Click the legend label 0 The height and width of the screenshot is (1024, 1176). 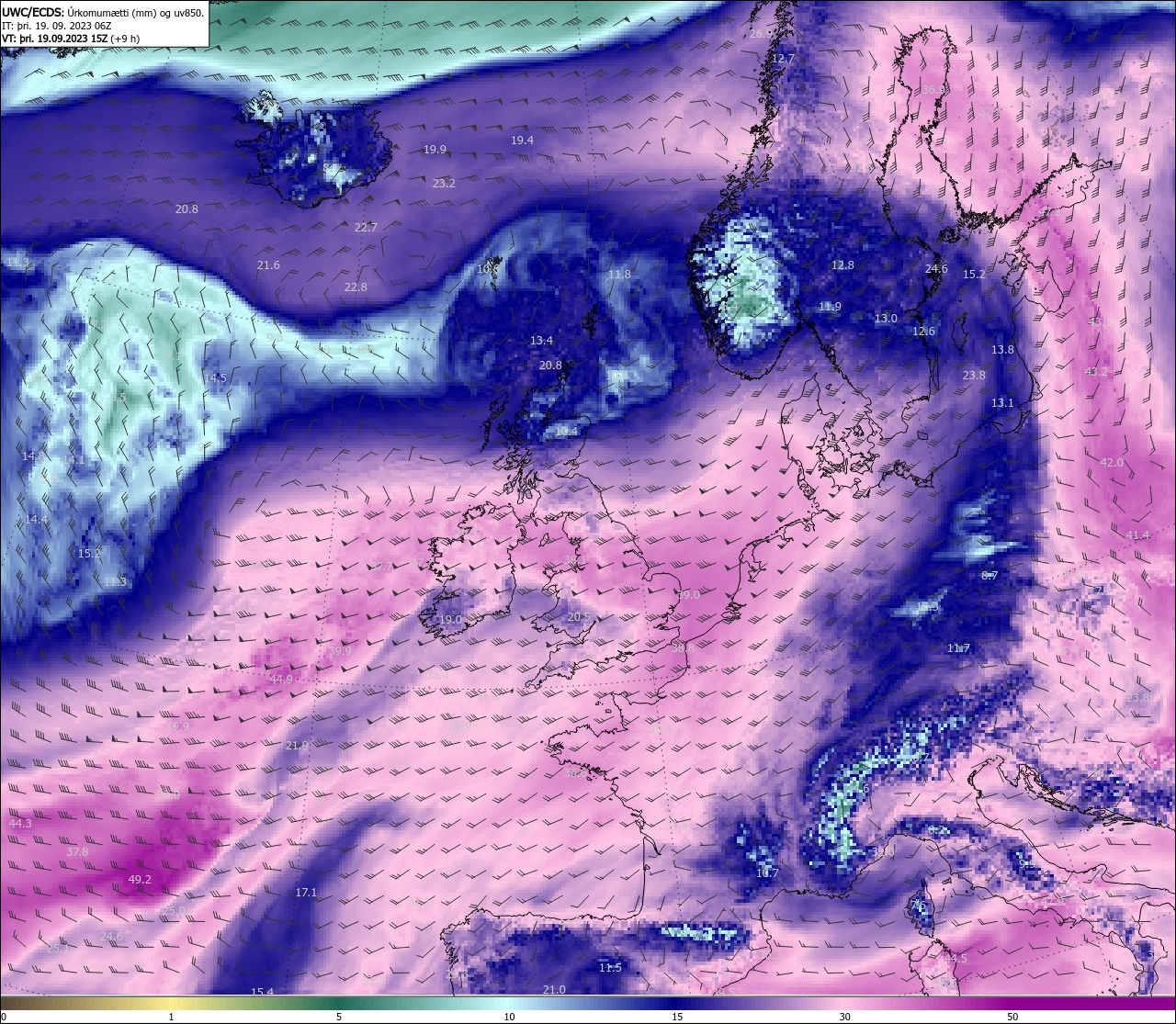click(3, 1017)
